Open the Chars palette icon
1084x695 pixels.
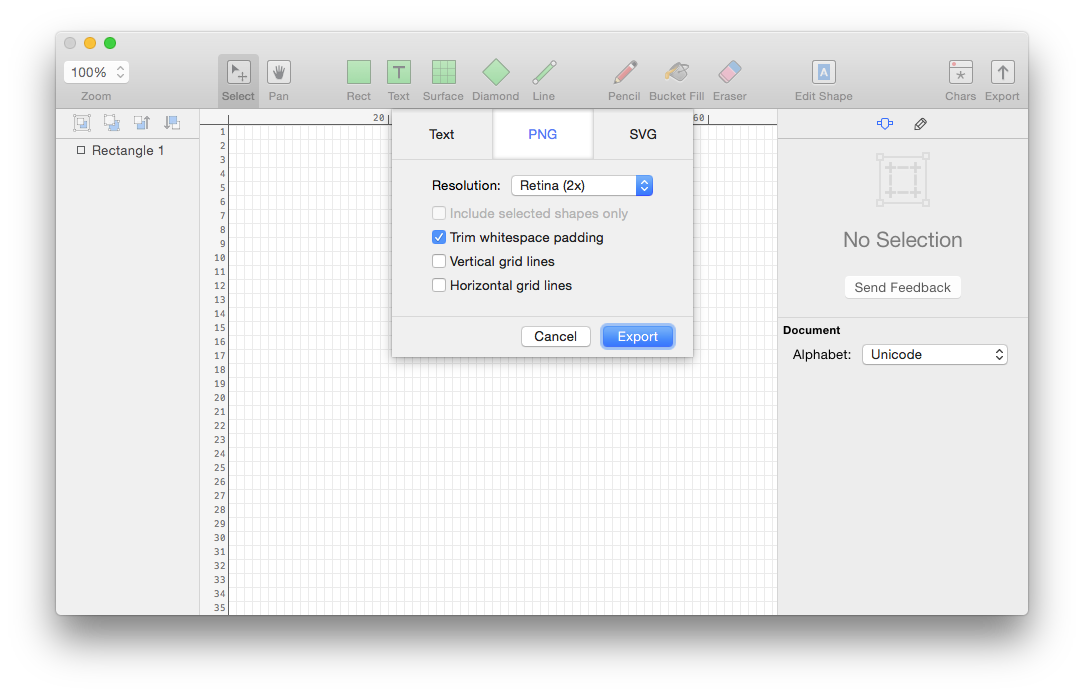coord(960,73)
